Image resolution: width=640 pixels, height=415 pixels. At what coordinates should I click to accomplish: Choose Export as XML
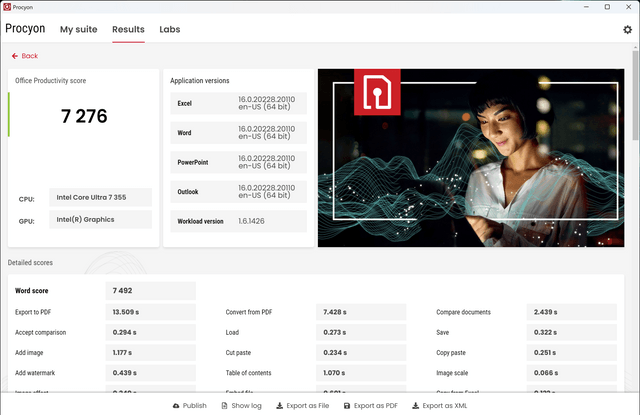440,406
